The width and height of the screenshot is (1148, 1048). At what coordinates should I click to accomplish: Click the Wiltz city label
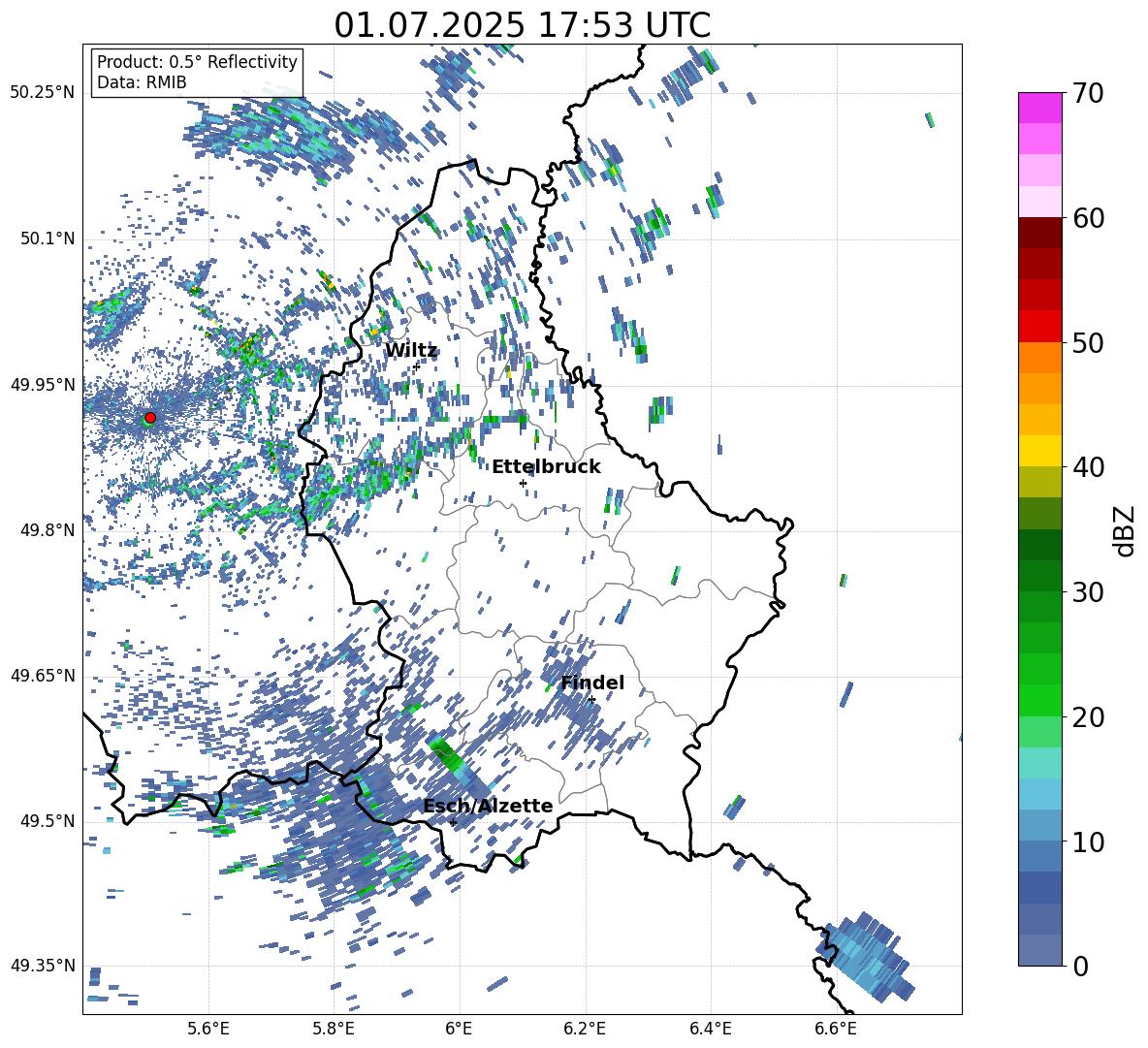click(411, 351)
